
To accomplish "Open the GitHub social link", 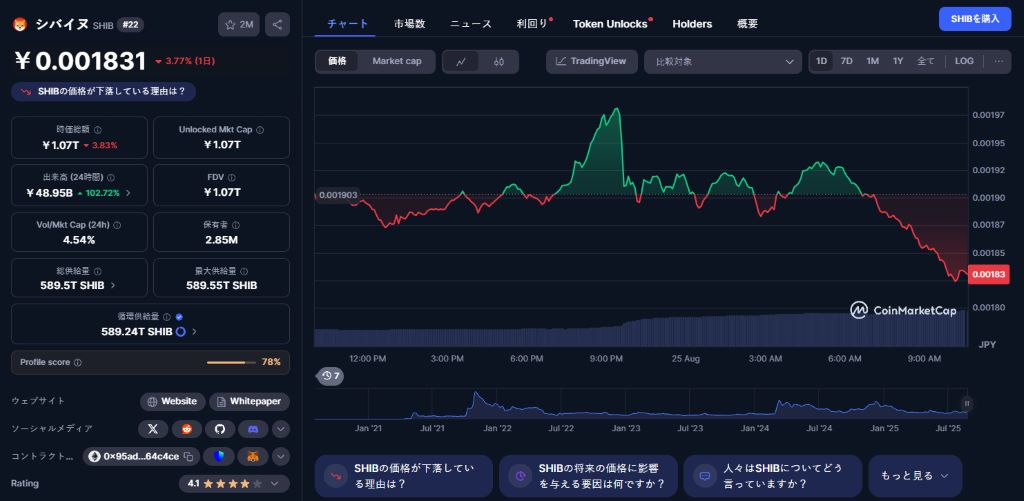I will pos(220,429).
